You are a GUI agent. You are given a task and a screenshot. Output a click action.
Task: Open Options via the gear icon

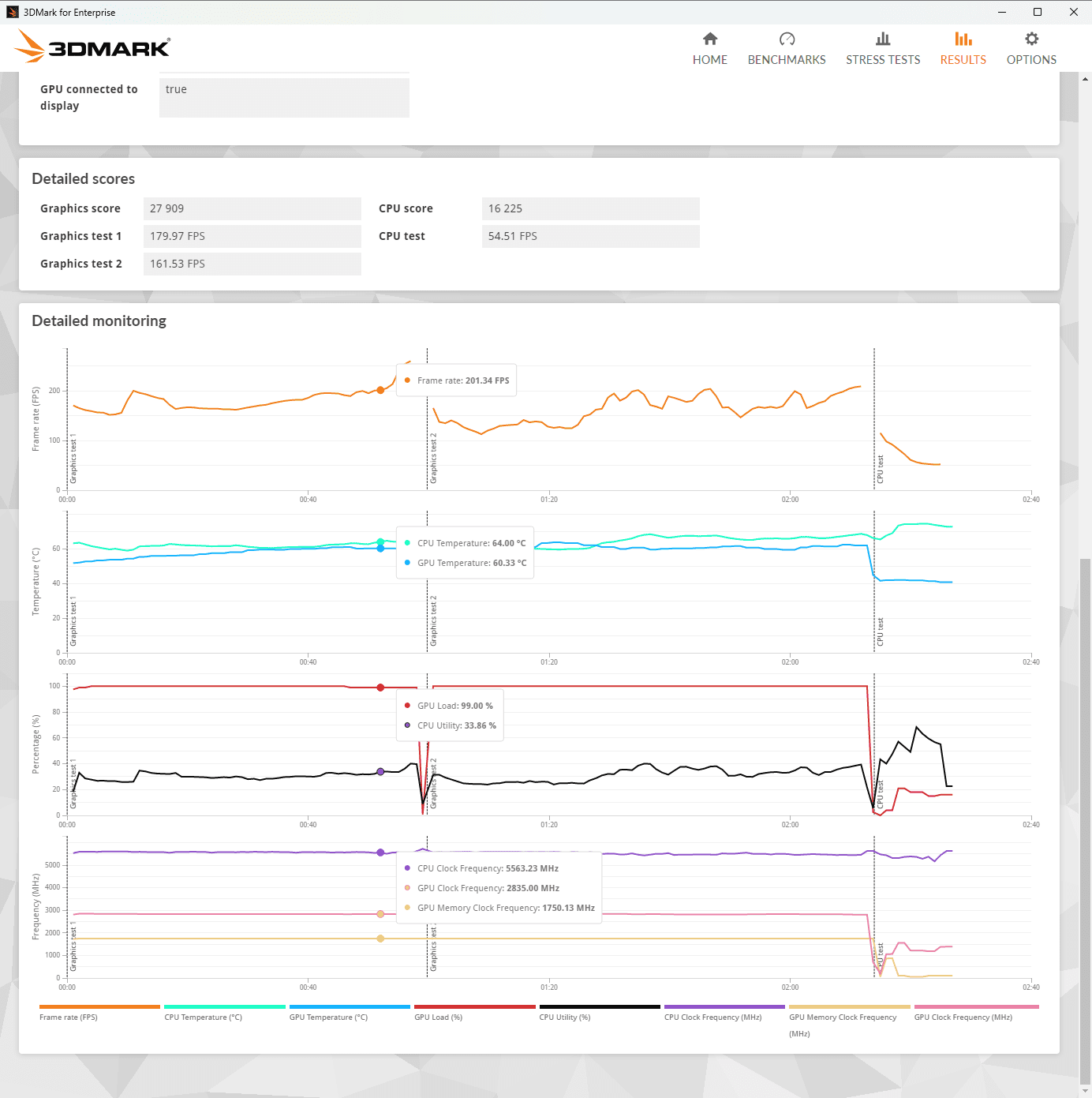(x=1031, y=39)
